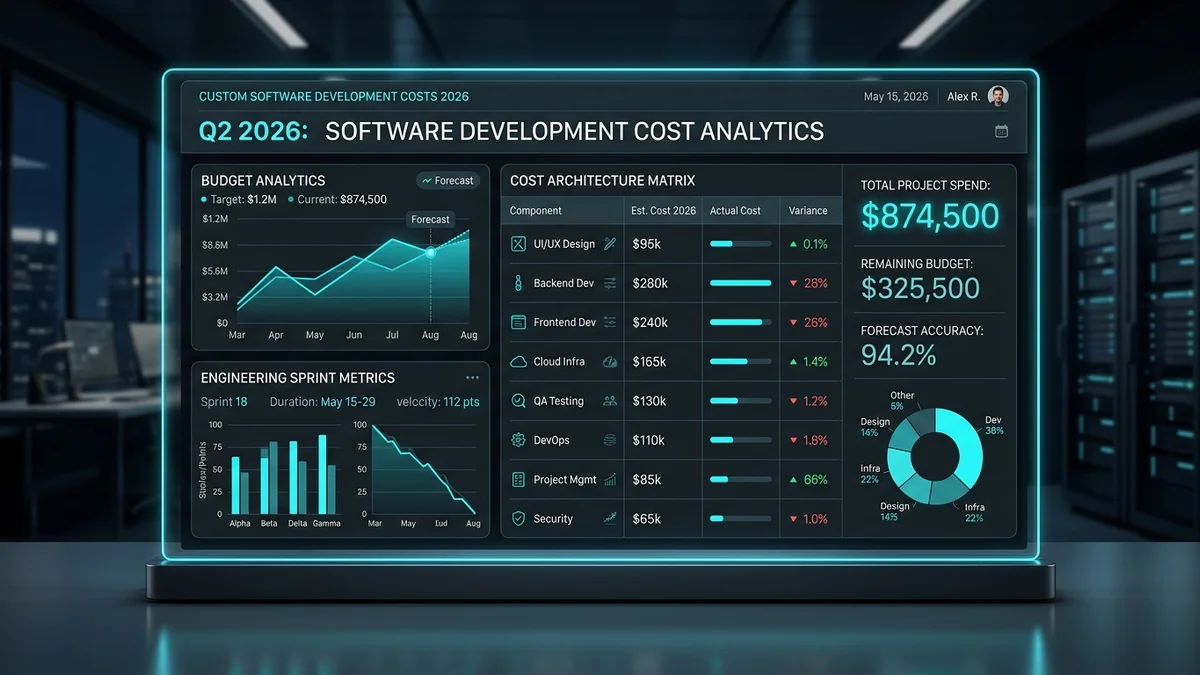Click the QA Testing magnifier check icon
1200x675 pixels.
518,401
